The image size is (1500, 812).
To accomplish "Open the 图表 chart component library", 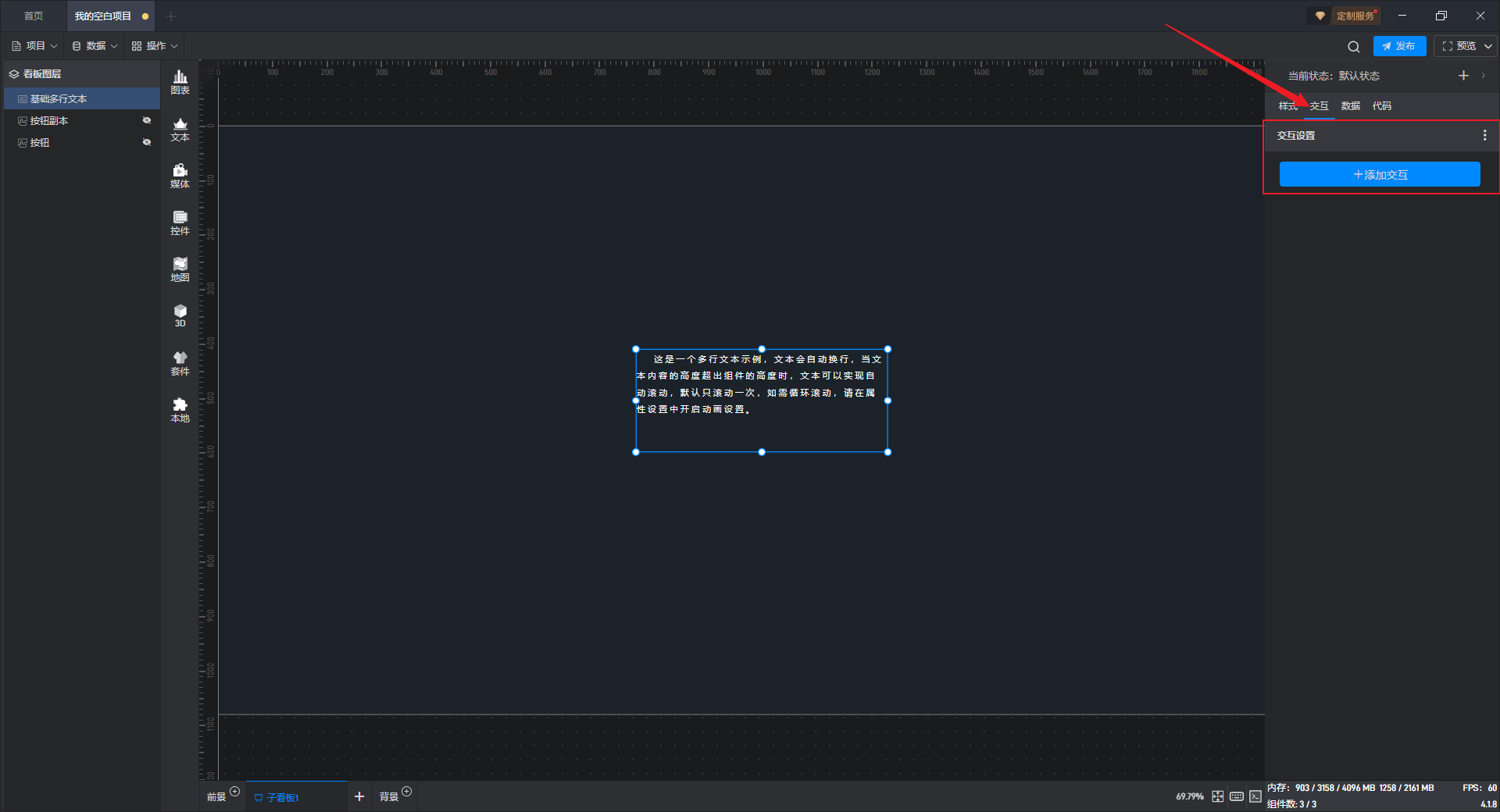I will pos(180,82).
